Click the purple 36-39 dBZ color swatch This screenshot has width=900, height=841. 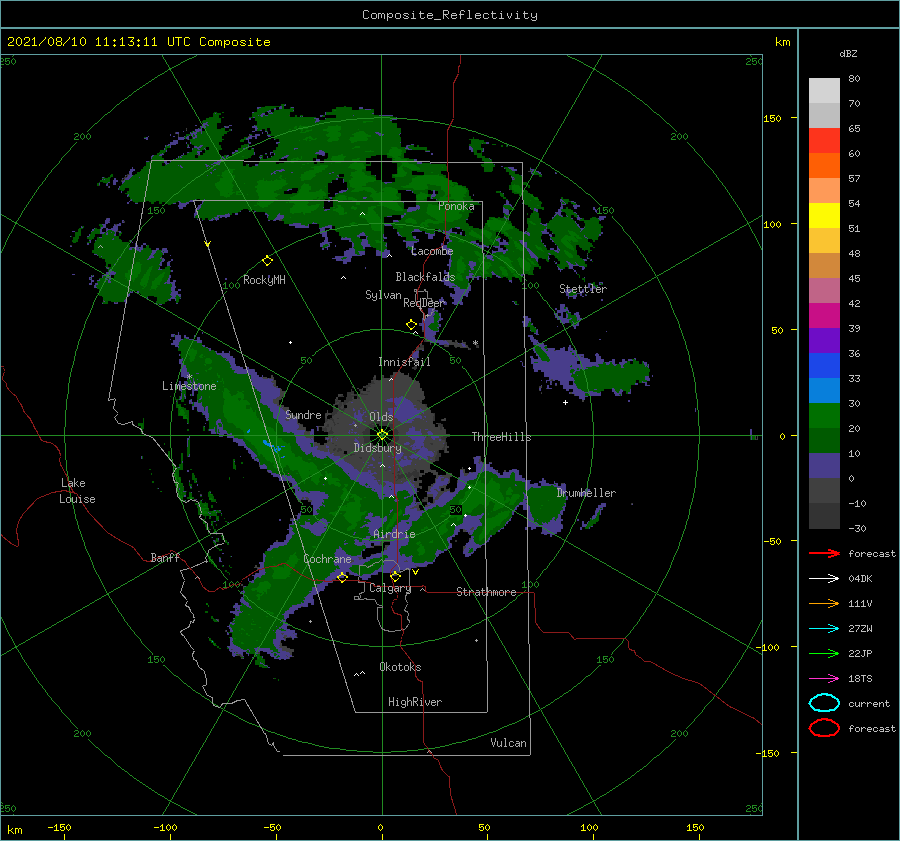(824, 340)
